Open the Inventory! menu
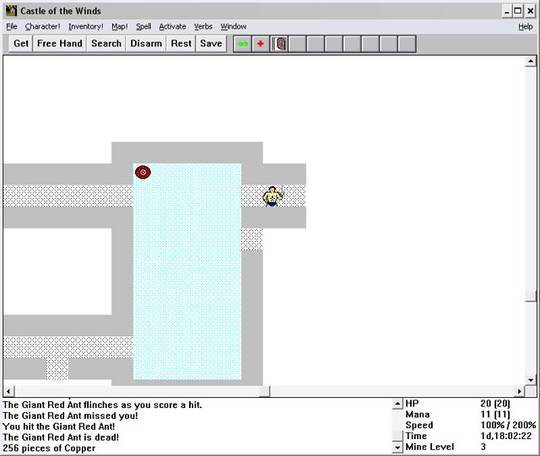 coord(86,27)
